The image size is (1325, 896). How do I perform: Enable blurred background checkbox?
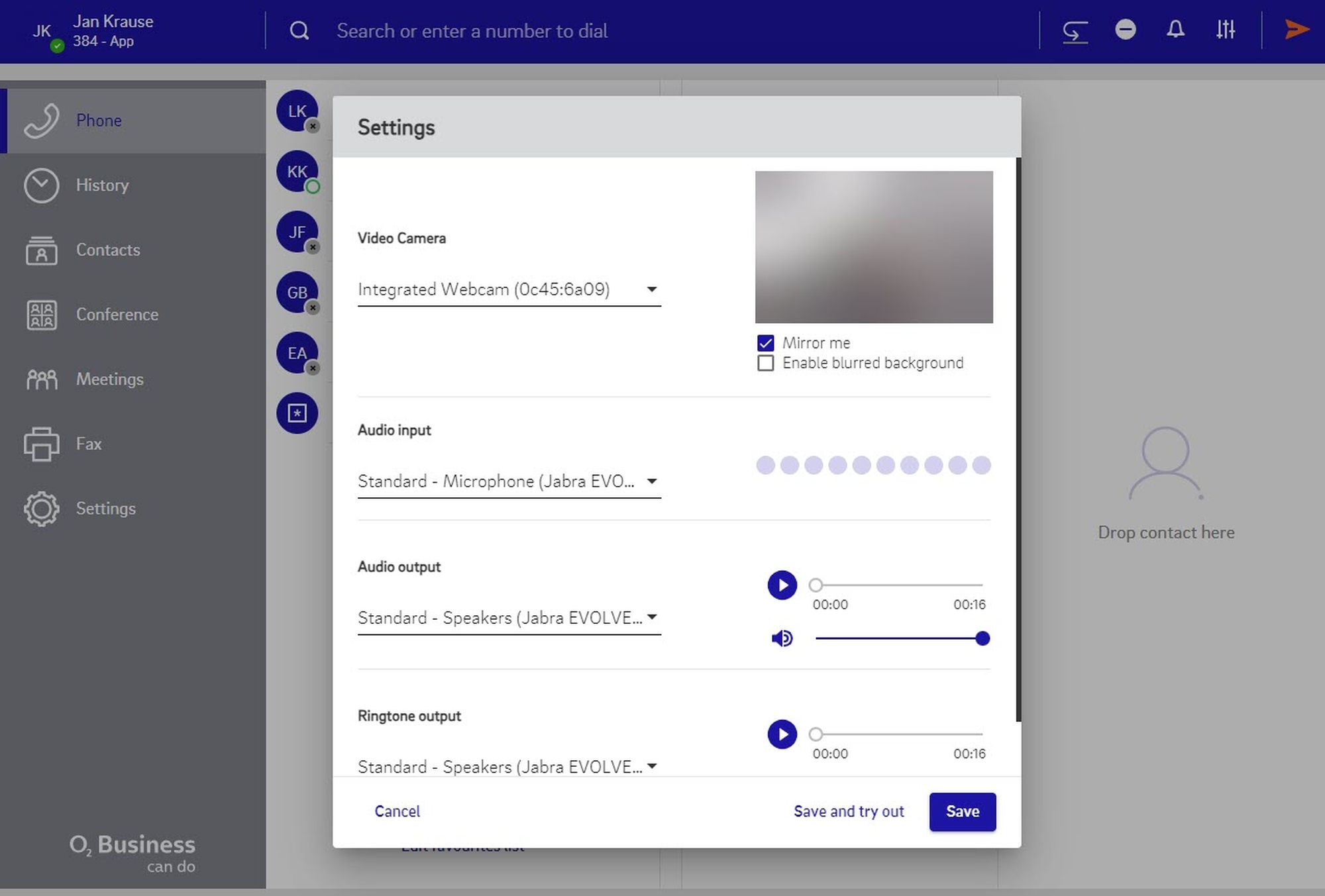(765, 363)
